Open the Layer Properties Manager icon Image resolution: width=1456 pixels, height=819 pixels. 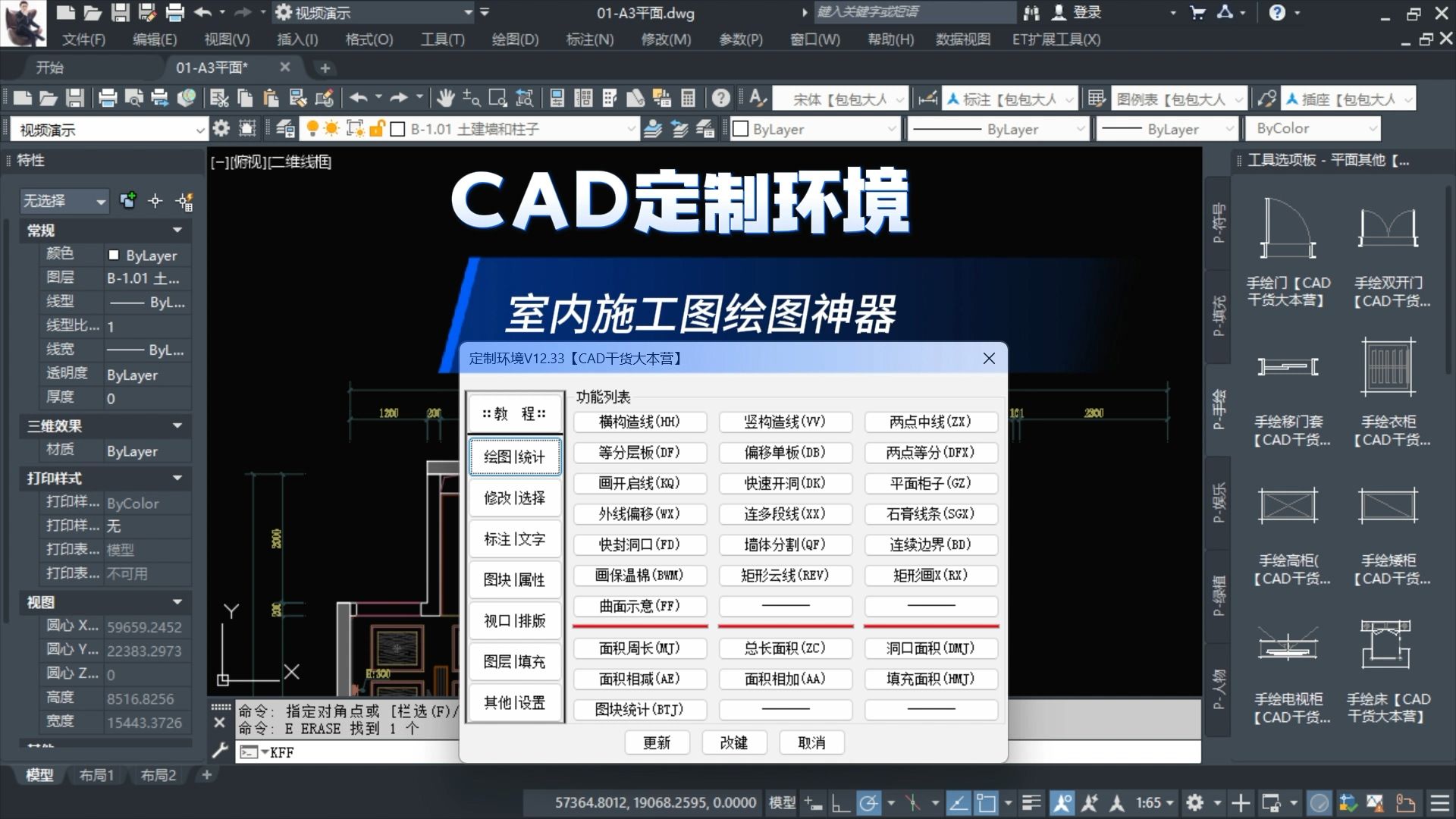point(284,129)
